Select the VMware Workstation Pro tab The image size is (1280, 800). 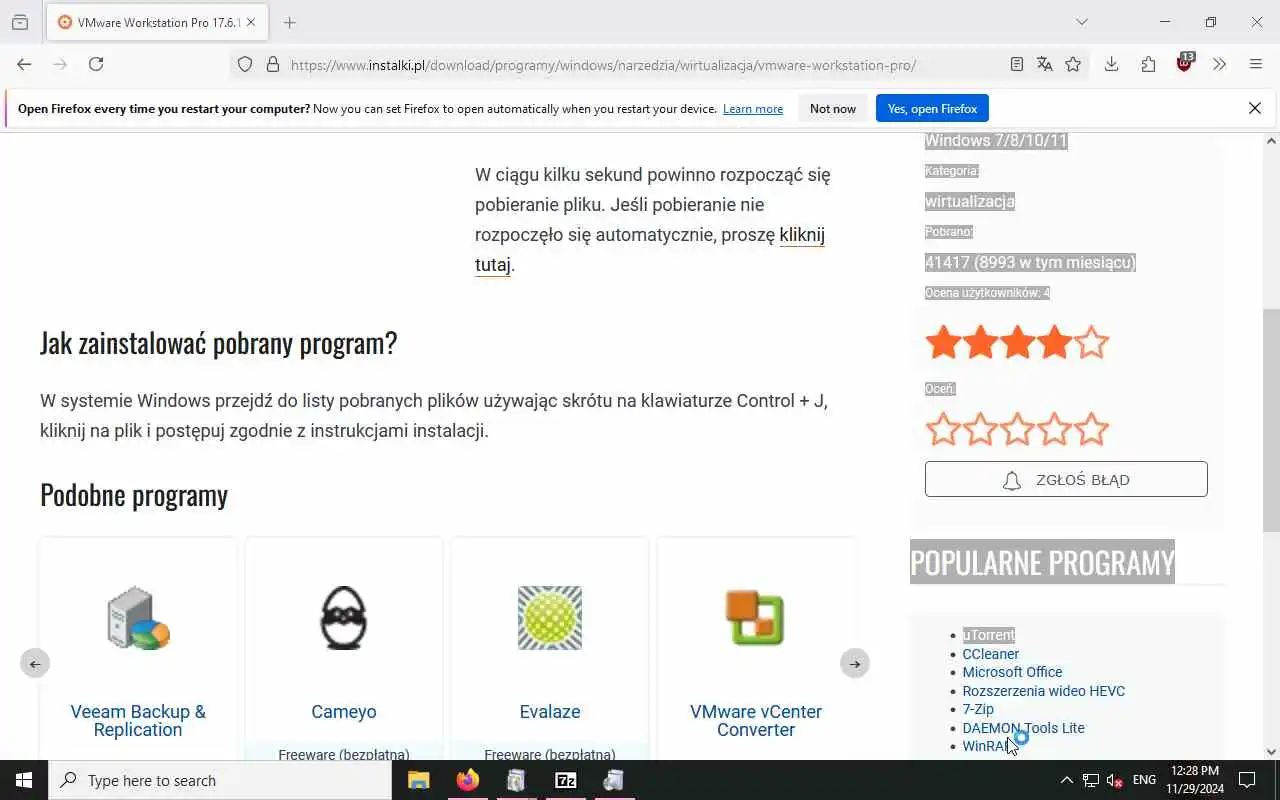[148, 22]
